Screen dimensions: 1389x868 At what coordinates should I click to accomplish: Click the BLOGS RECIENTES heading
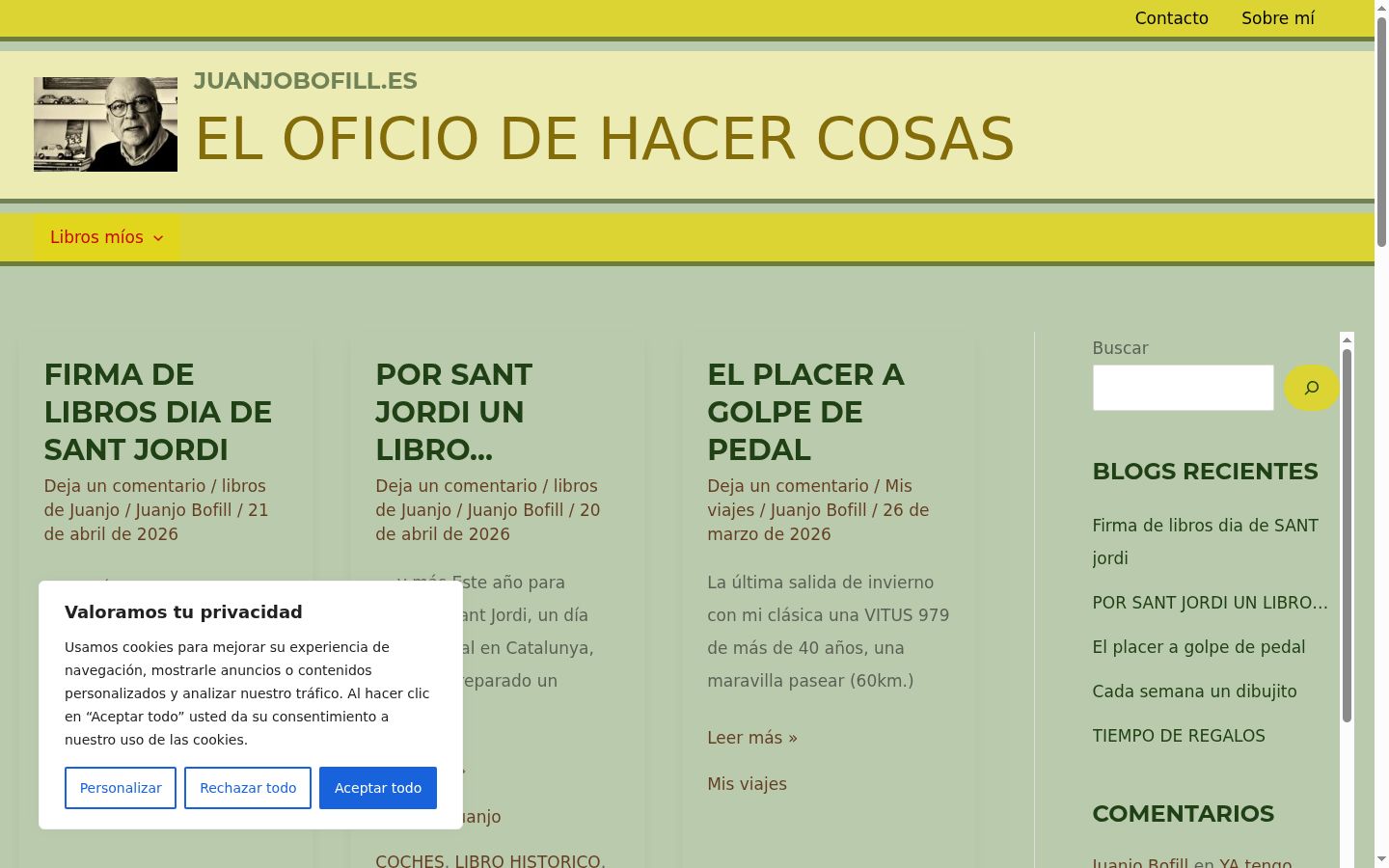pyautogui.click(x=1205, y=472)
